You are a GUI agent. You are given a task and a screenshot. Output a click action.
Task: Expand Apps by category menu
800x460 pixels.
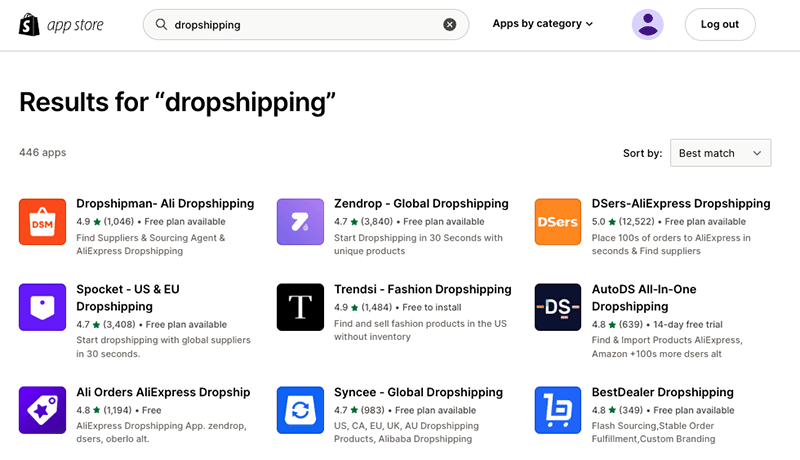click(542, 23)
